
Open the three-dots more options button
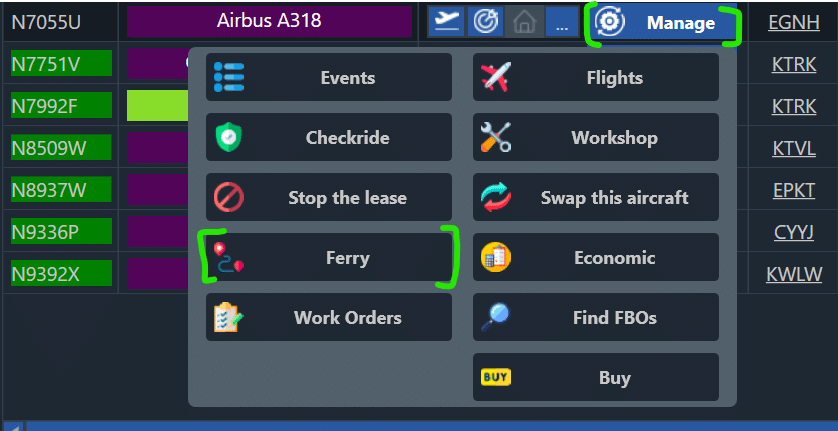pyautogui.click(x=562, y=22)
